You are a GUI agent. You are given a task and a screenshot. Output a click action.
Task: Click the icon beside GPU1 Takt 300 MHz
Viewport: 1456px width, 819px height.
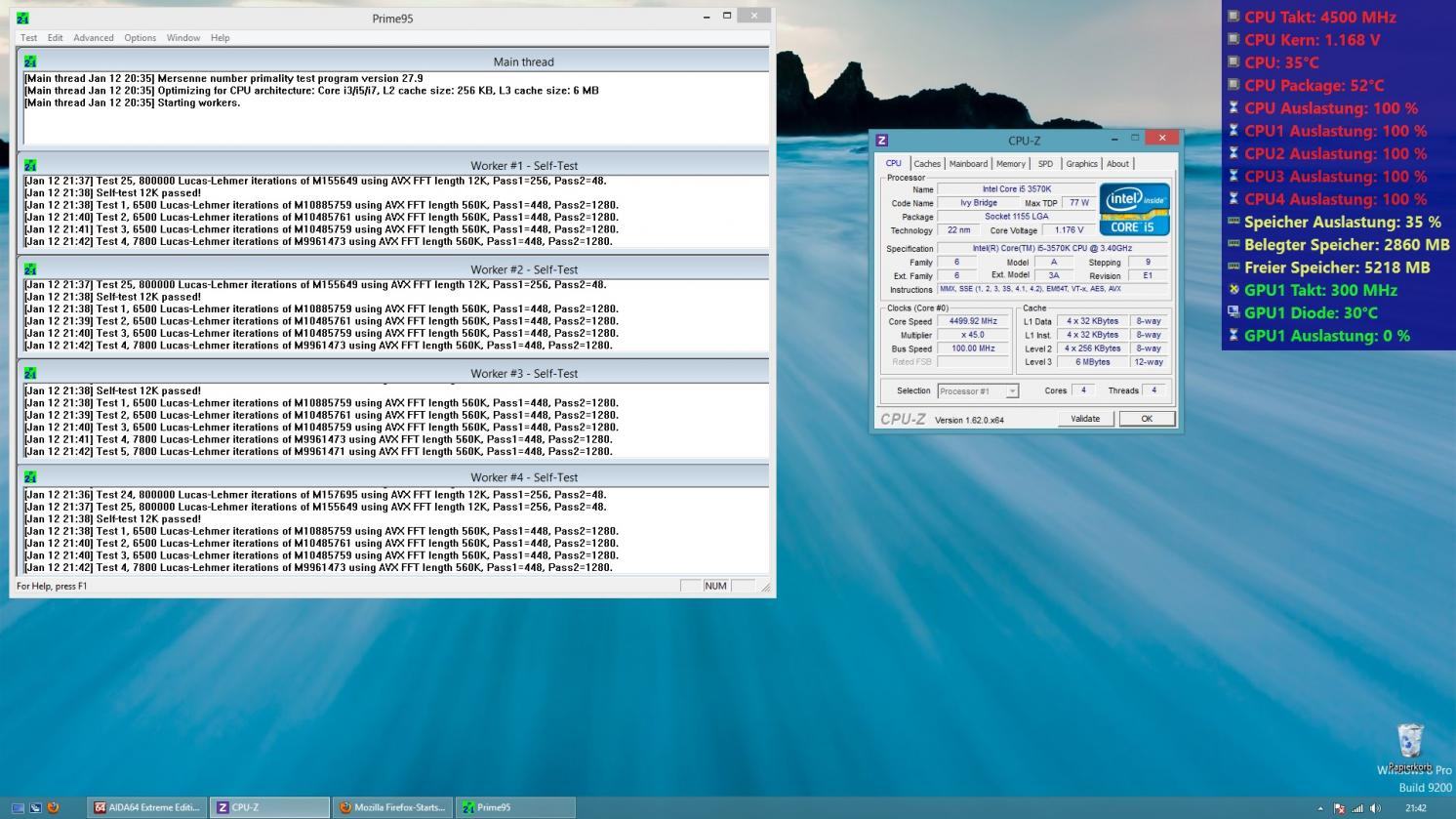[x=1234, y=290]
